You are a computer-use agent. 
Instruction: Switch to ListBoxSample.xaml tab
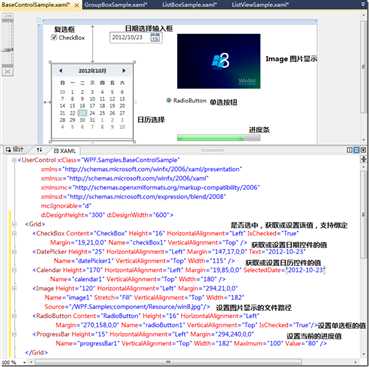(190, 5)
